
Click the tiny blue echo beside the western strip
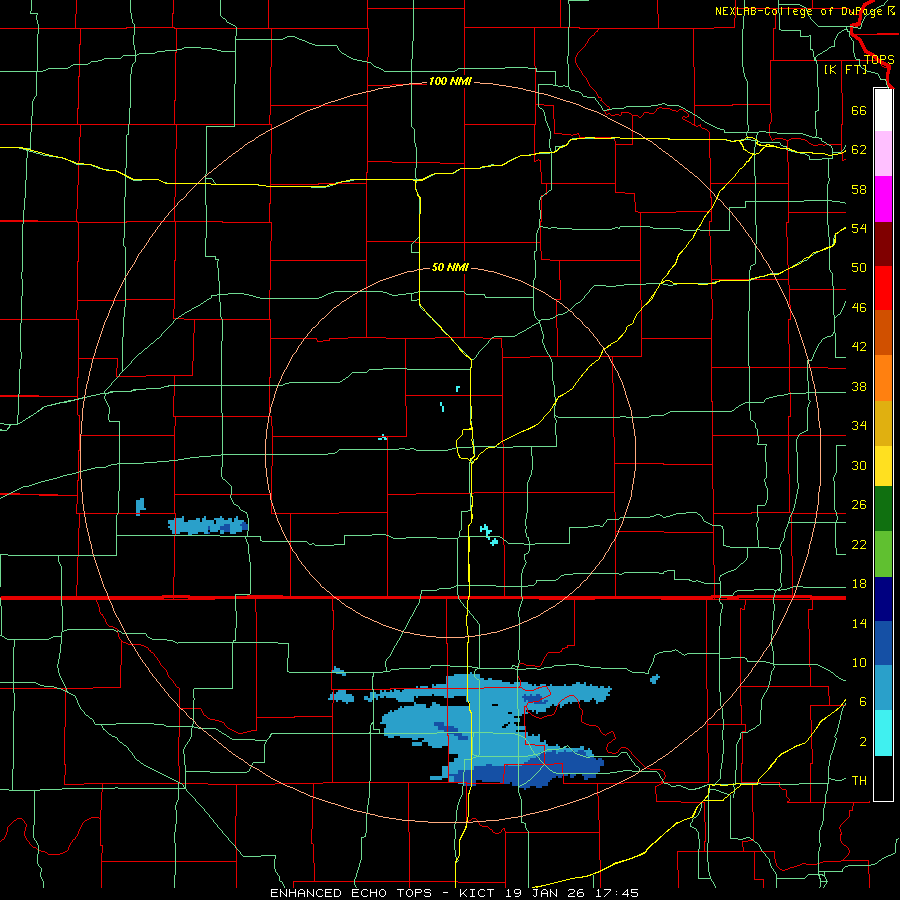point(140,506)
